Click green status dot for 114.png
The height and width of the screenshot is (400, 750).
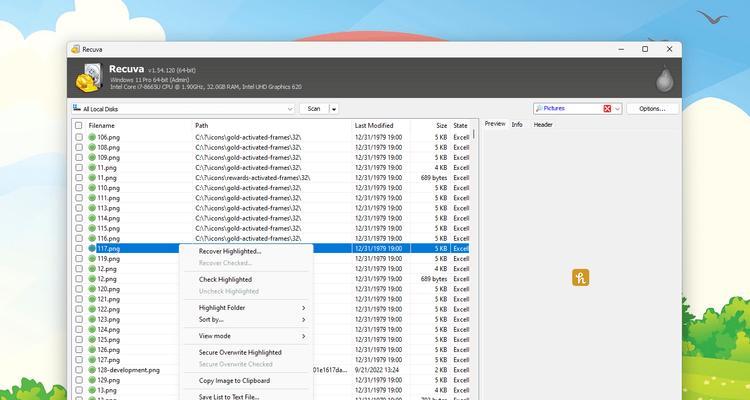tap(92, 218)
